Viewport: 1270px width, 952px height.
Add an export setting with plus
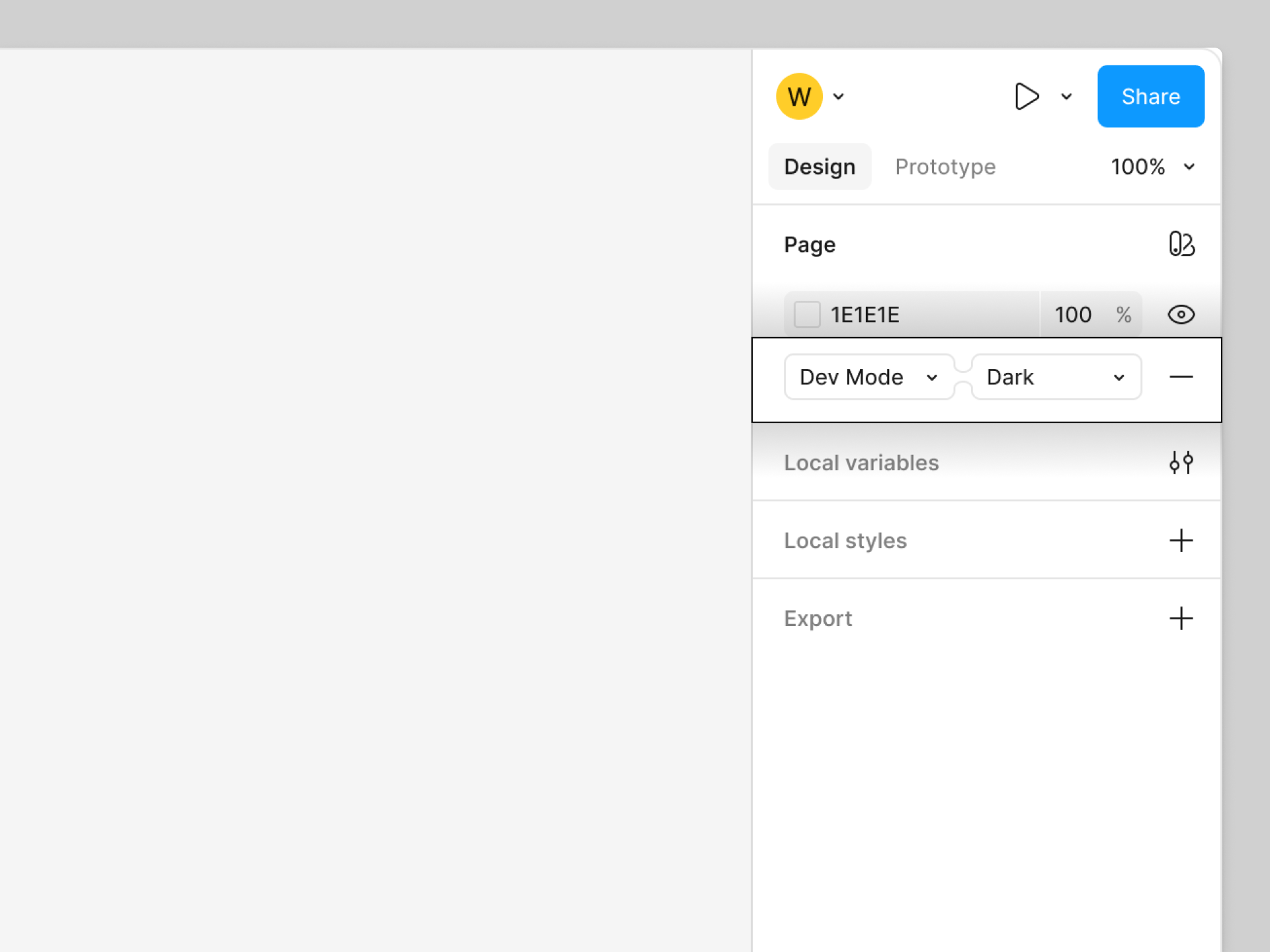(1181, 618)
